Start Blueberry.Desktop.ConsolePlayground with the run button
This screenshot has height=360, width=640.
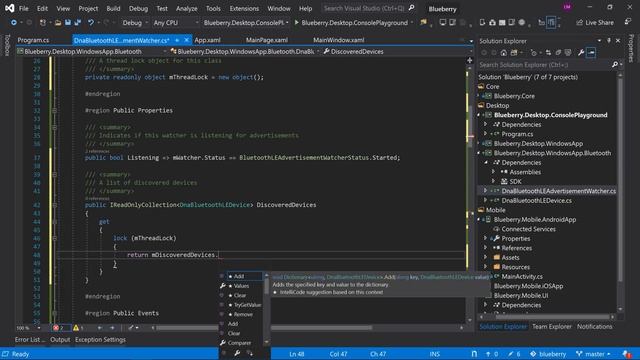click(351, 23)
